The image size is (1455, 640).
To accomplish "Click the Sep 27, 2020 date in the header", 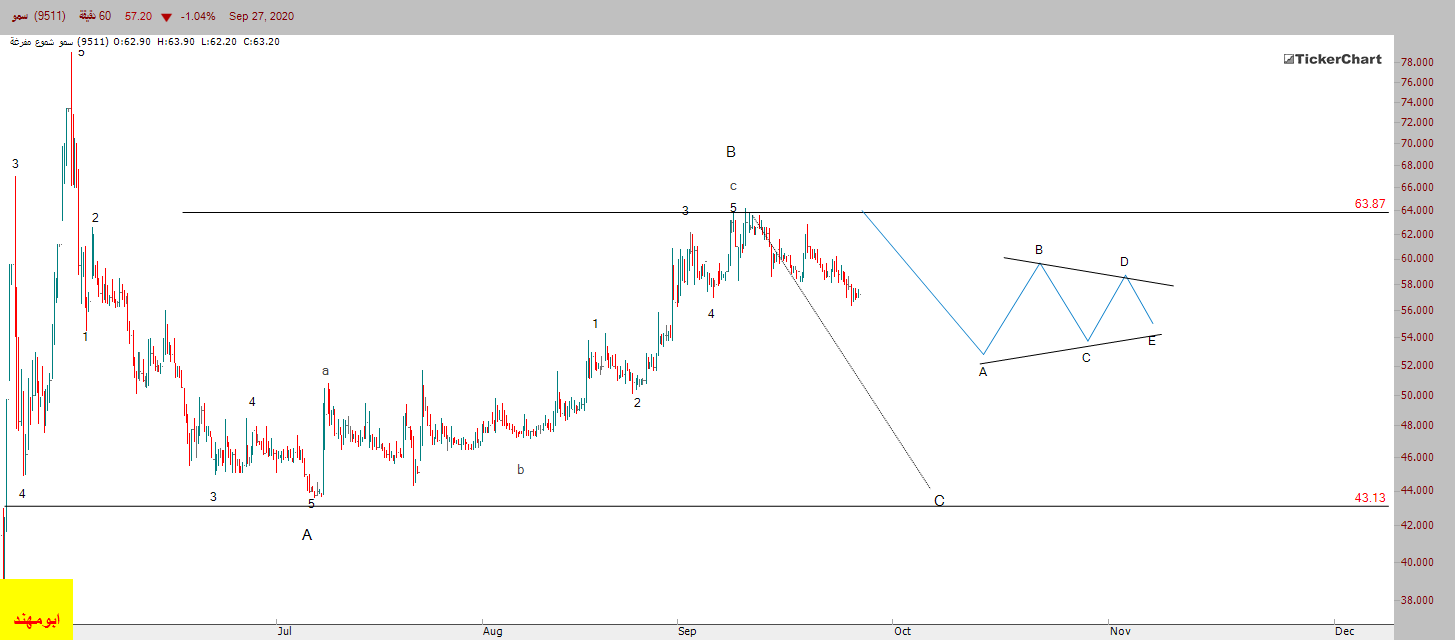I will [x=261, y=17].
